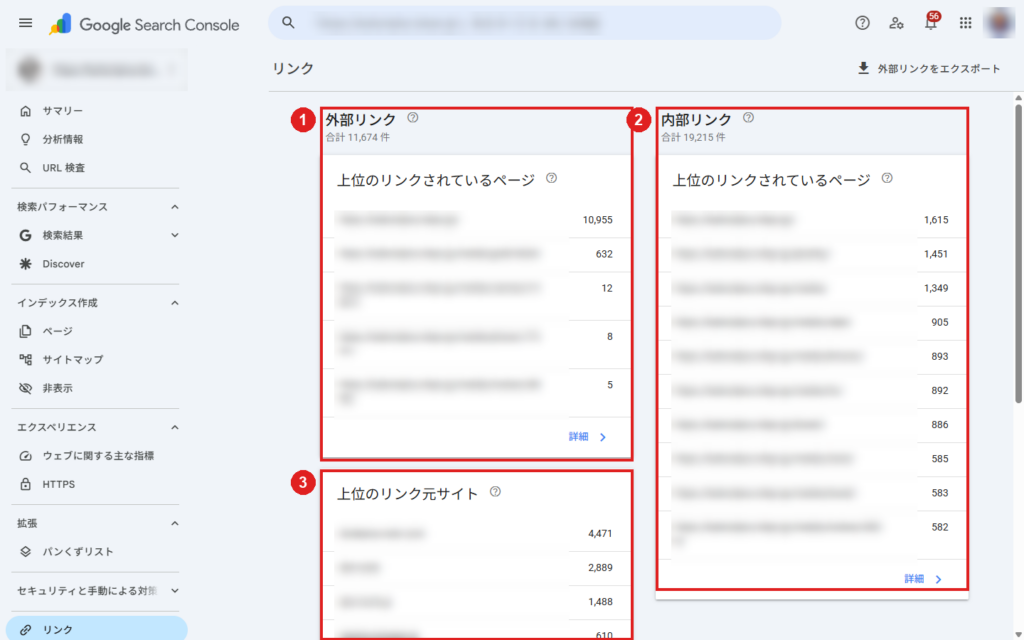The image size is (1024, 640).
Task: Click the internal row with 905 links
Action: tap(812, 323)
